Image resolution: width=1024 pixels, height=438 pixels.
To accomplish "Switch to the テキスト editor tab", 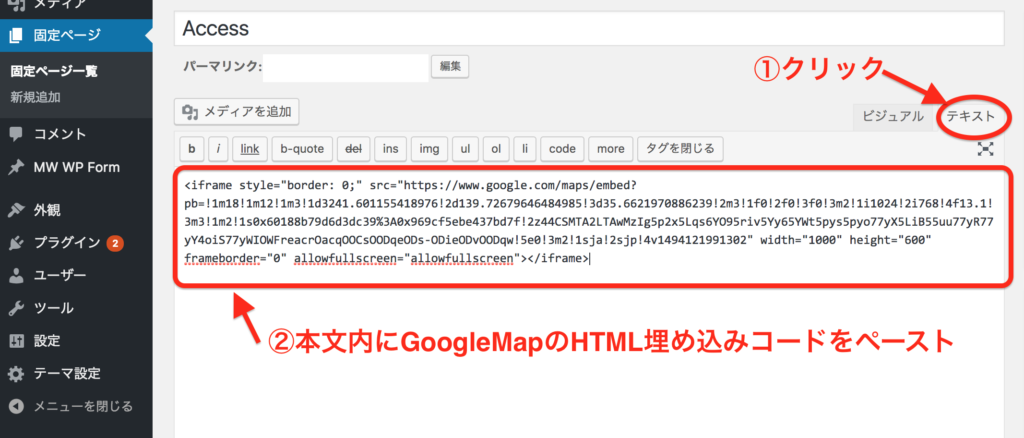I will coord(970,116).
